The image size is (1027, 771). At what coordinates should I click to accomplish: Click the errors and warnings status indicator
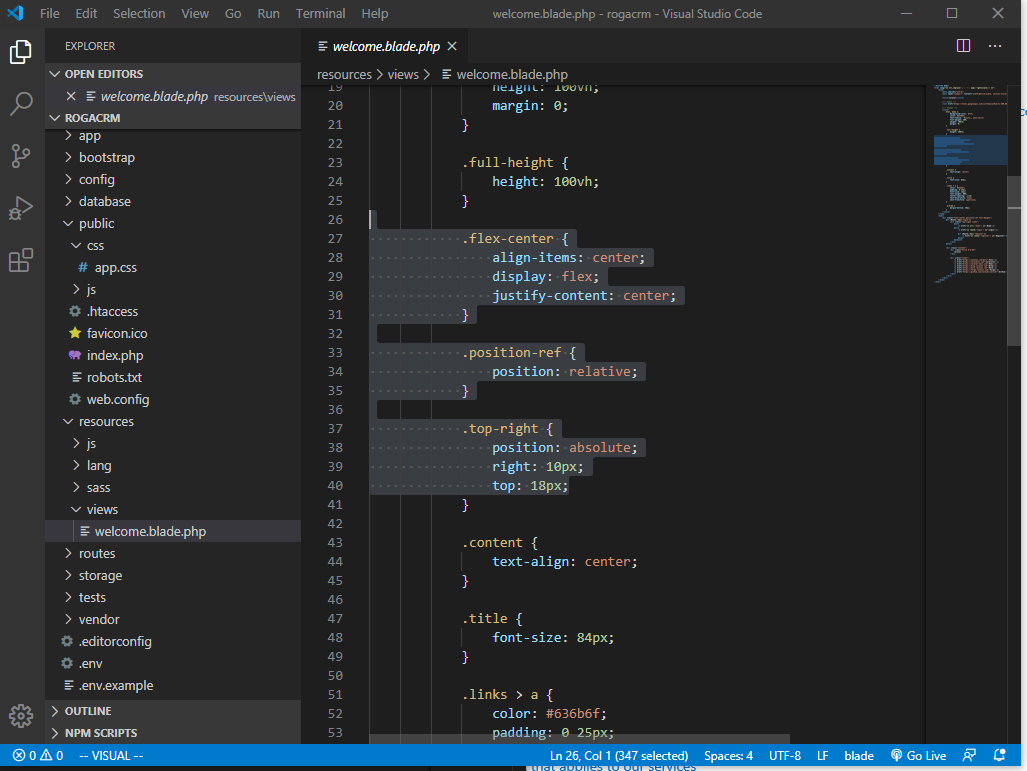coord(38,756)
